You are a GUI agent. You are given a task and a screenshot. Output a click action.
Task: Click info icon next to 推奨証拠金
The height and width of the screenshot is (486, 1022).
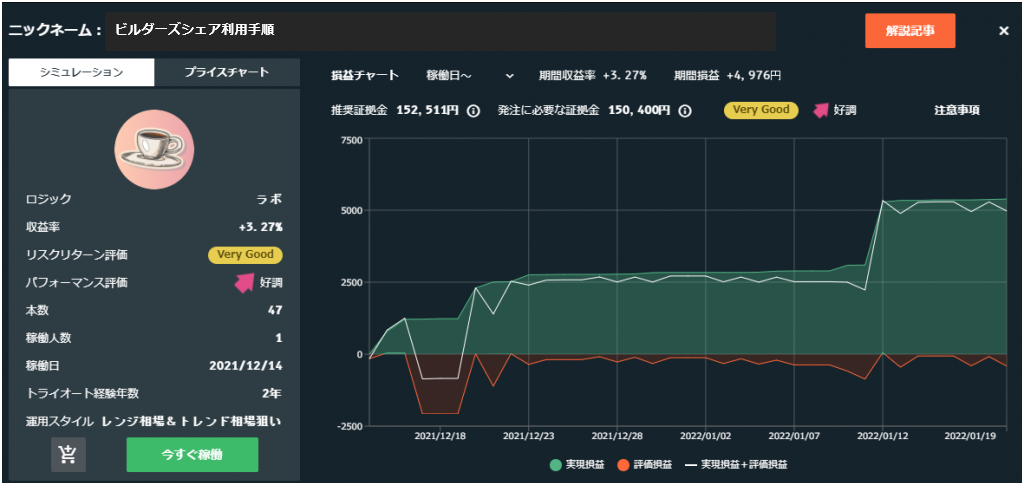(x=473, y=111)
